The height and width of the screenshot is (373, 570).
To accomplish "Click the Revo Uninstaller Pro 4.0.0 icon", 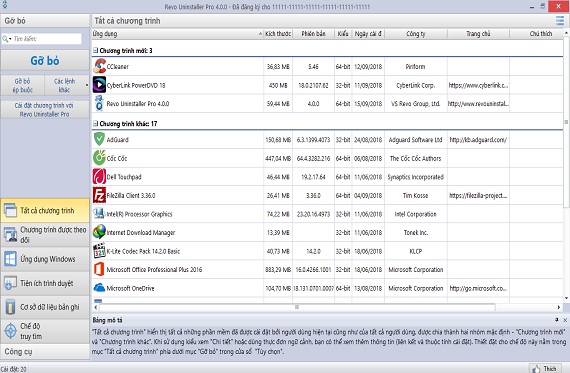I will [99, 104].
